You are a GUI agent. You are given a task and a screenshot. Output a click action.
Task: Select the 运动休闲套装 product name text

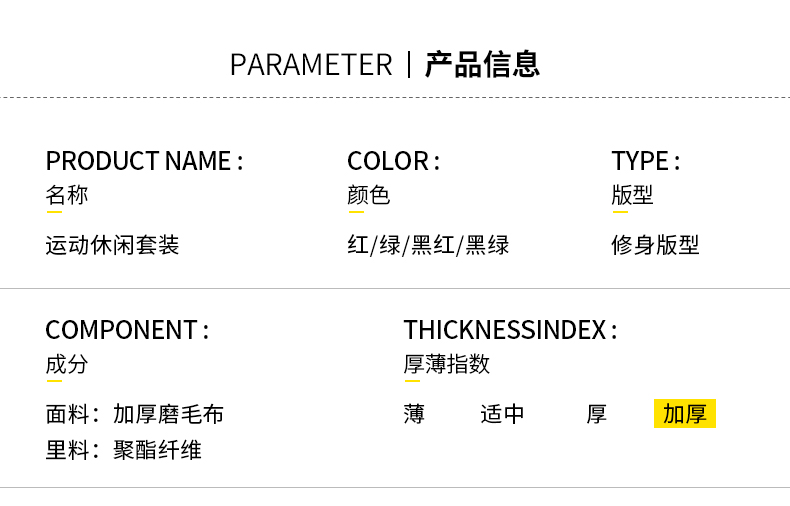pos(112,245)
